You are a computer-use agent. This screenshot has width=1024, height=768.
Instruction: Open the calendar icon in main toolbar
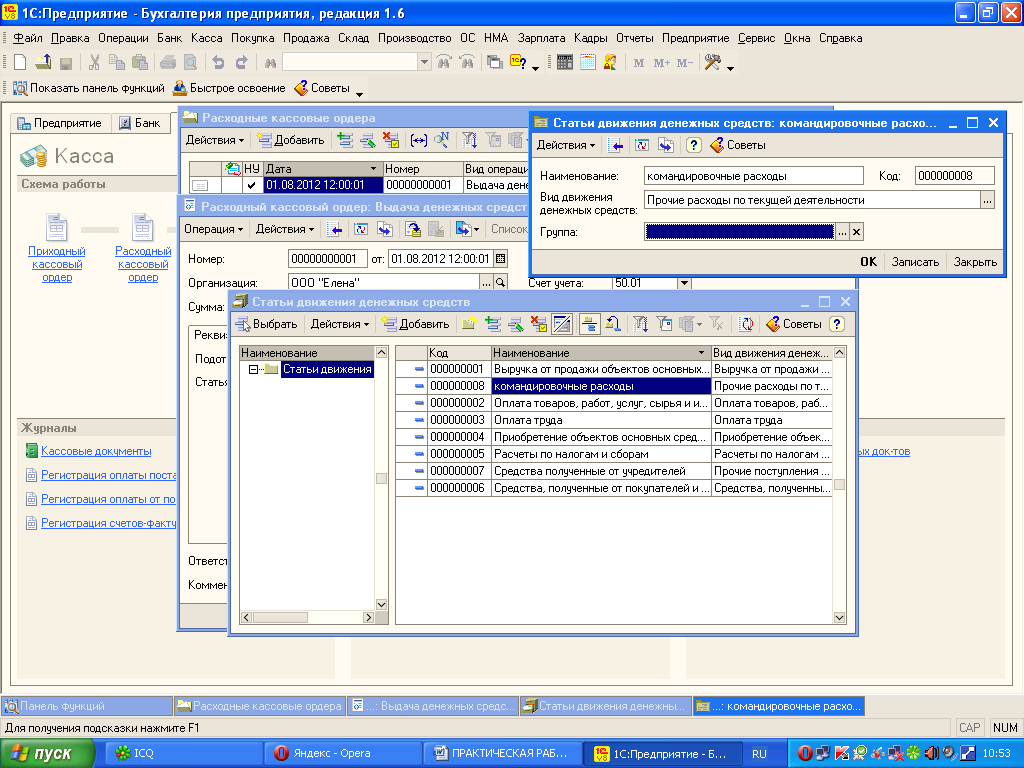point(588,63)
